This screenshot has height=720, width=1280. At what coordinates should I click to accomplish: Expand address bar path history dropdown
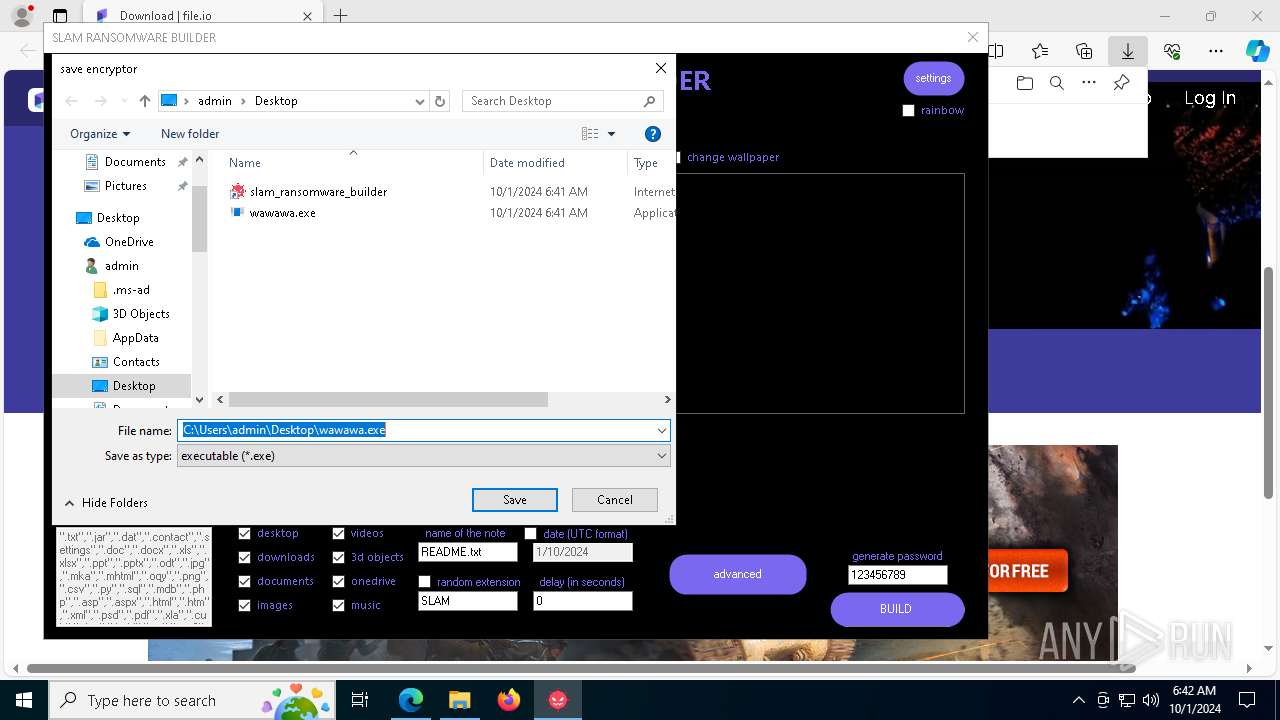(x=420, y=101)
